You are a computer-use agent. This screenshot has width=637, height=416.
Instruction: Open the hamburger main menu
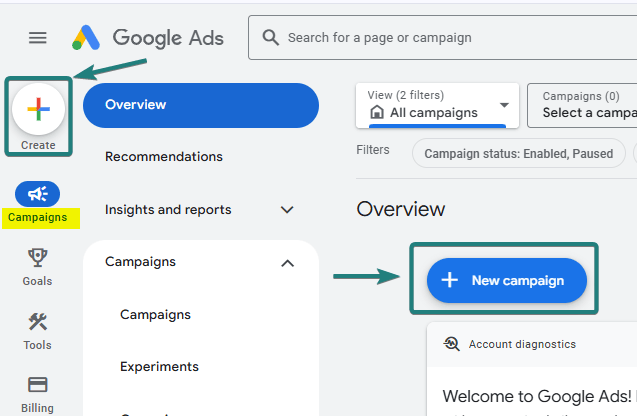point(37,38)
